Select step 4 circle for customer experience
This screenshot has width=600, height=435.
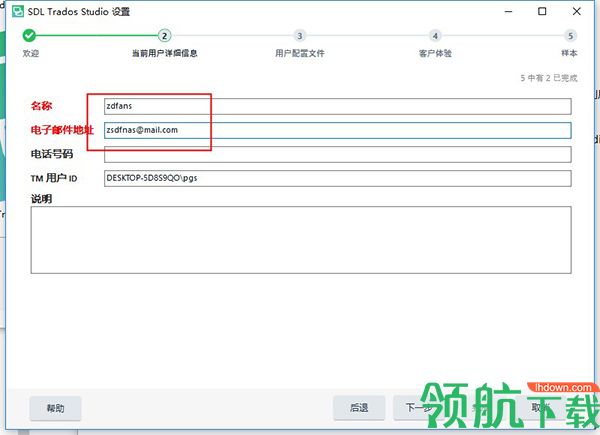coord(435,36)
